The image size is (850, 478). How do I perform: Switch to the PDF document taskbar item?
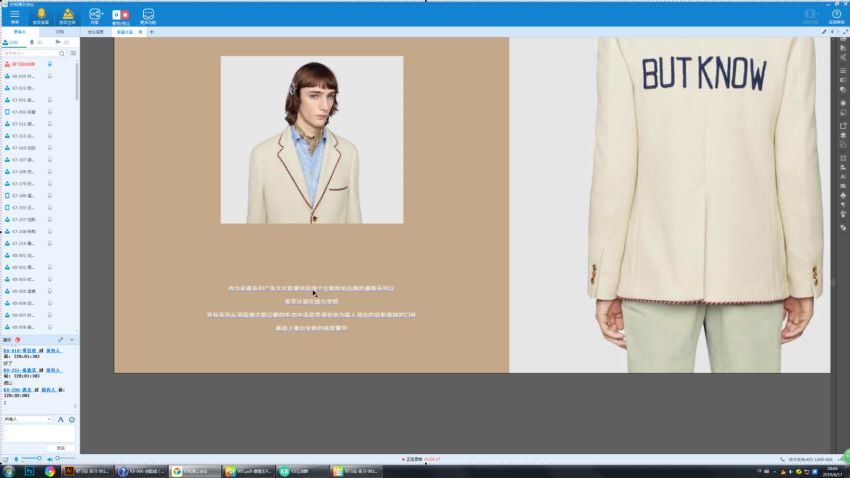click(249, 471)
